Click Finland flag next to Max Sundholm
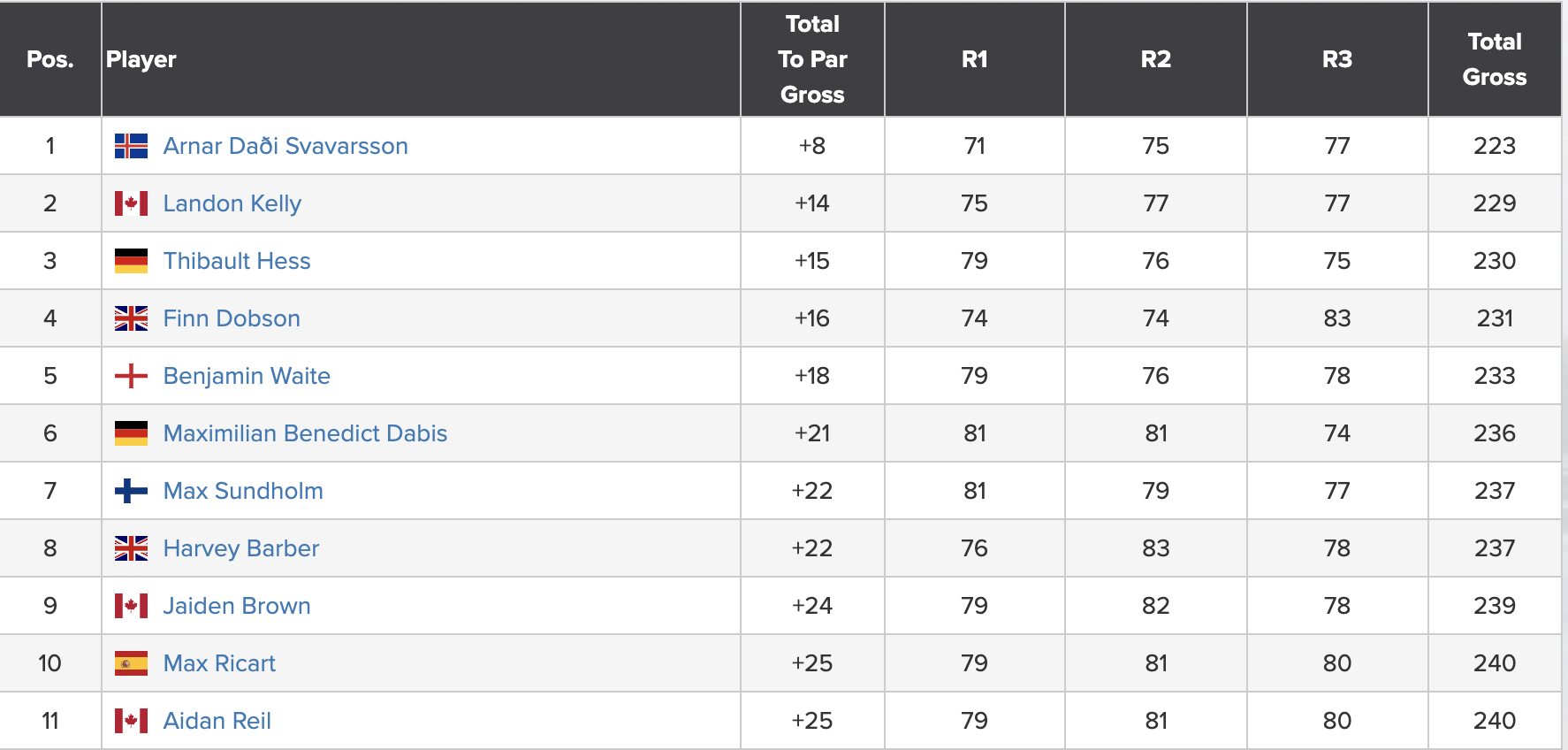Screen dimensions: 1568x750 tap(131, 491)
